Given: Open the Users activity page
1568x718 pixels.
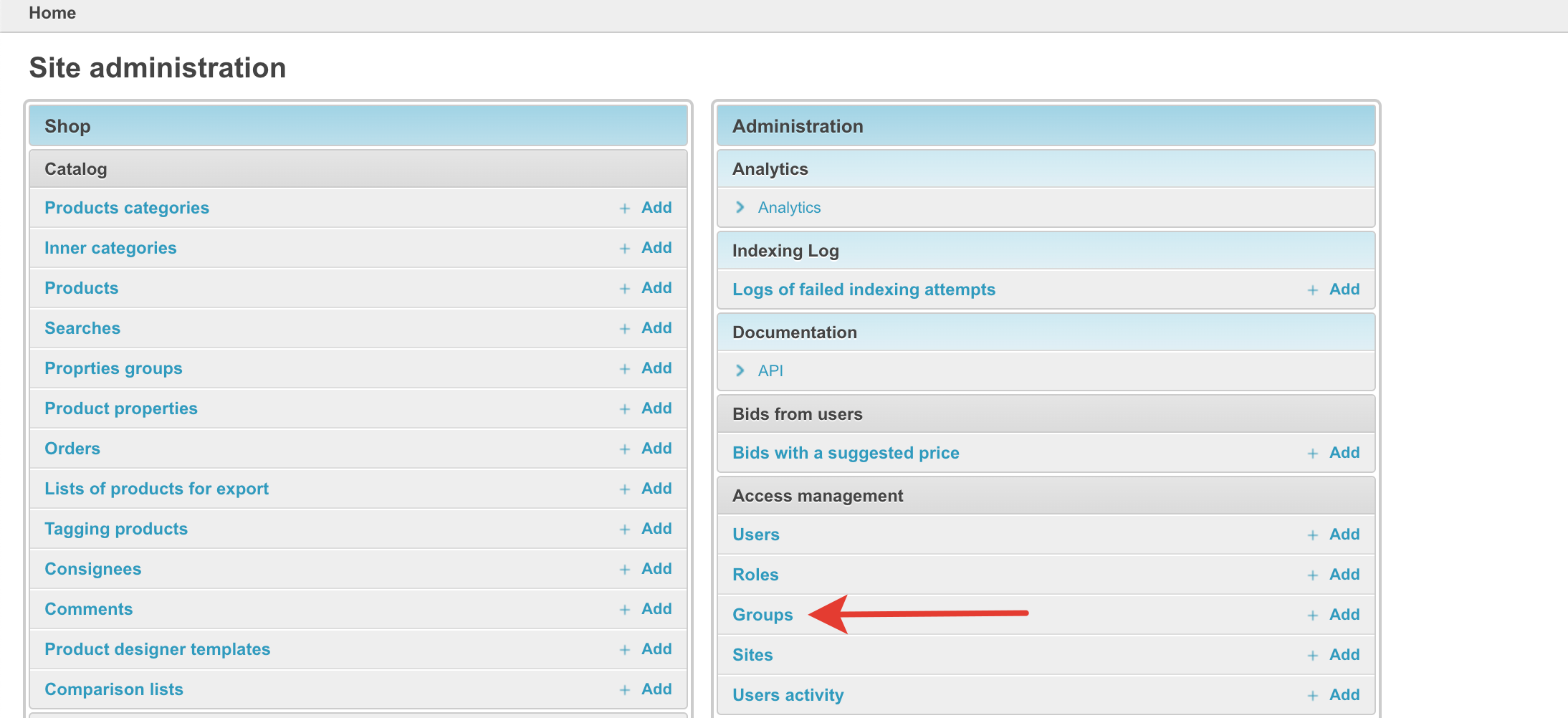Looking at the screenshot, I should [x=788, y=695].
